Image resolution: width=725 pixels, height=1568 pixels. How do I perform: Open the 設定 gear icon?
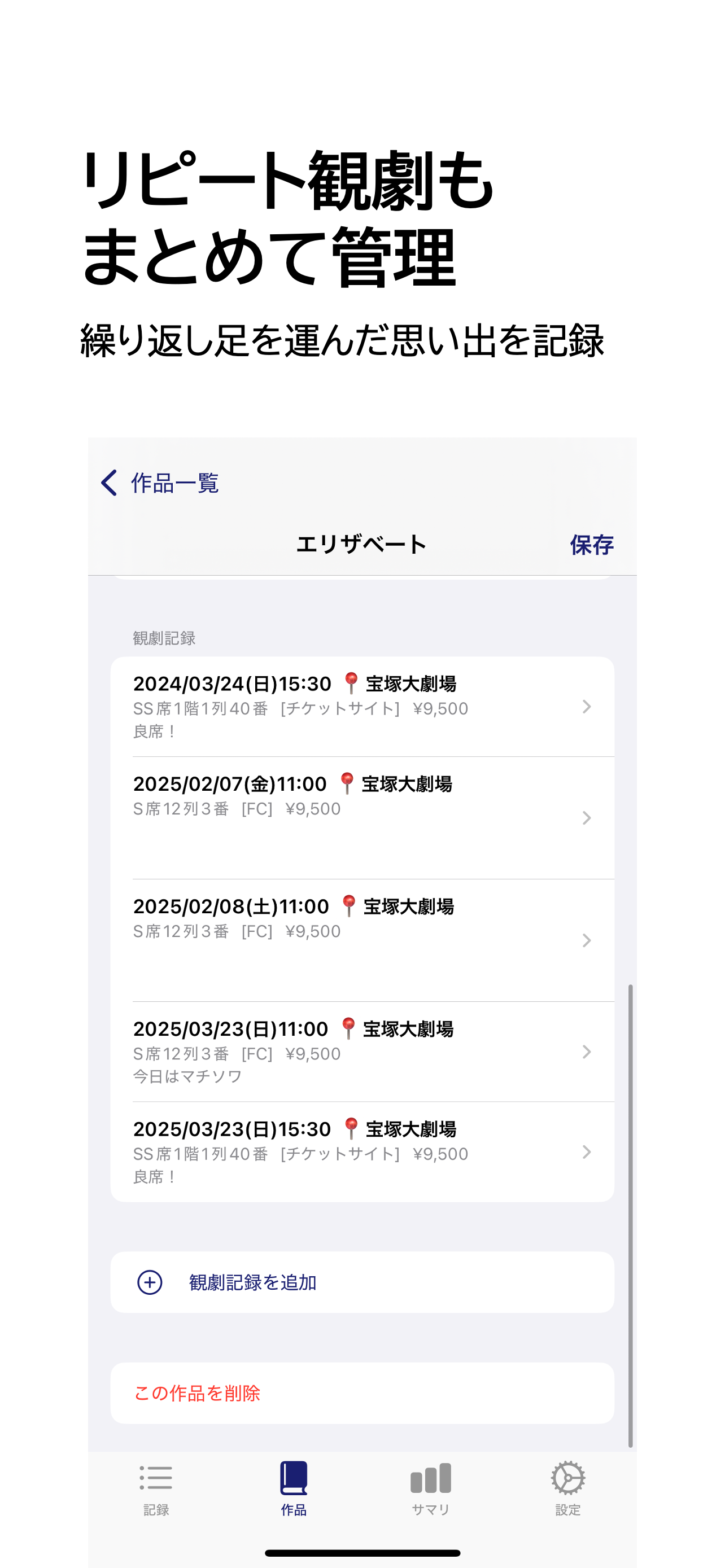pos(567,1478)
